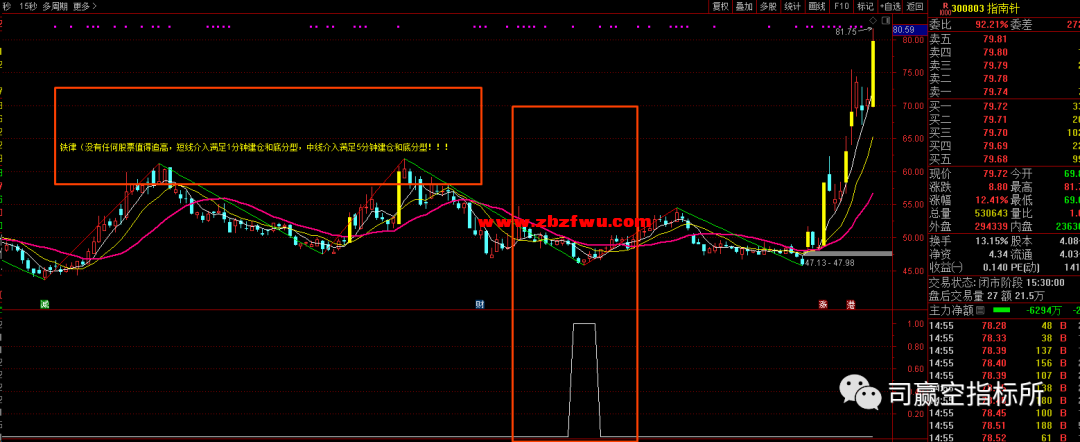
Task: Open F10 company information
Action: (840, 6)
